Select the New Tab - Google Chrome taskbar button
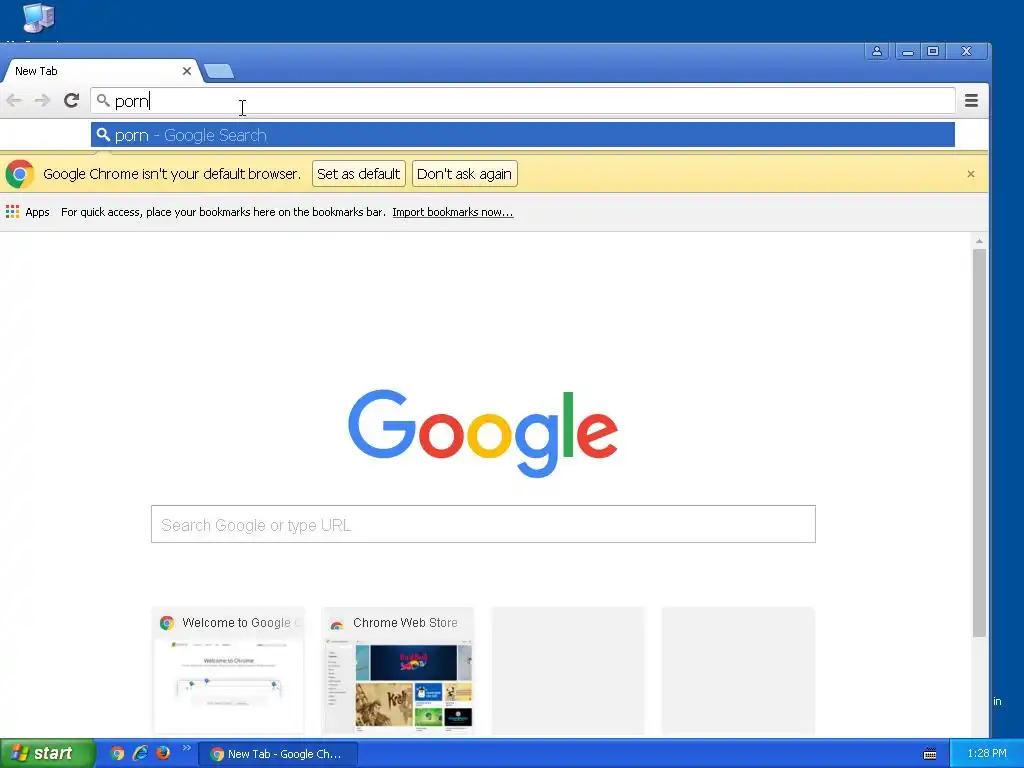The height and width of the screenshot is (768, 1024). (x=278, y=754)
